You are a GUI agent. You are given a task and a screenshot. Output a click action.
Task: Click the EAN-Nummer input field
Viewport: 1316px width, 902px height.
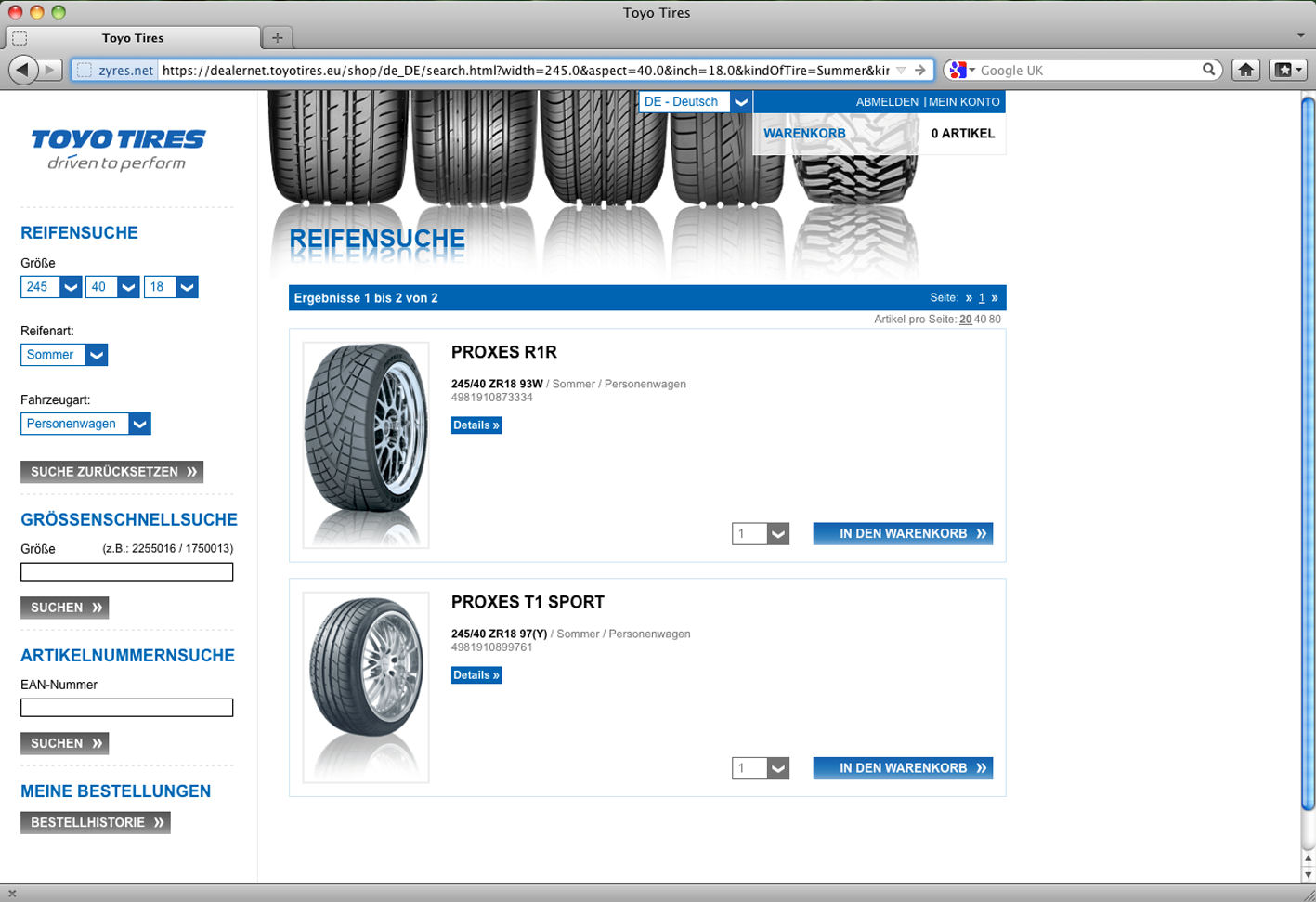coord(126,708)
